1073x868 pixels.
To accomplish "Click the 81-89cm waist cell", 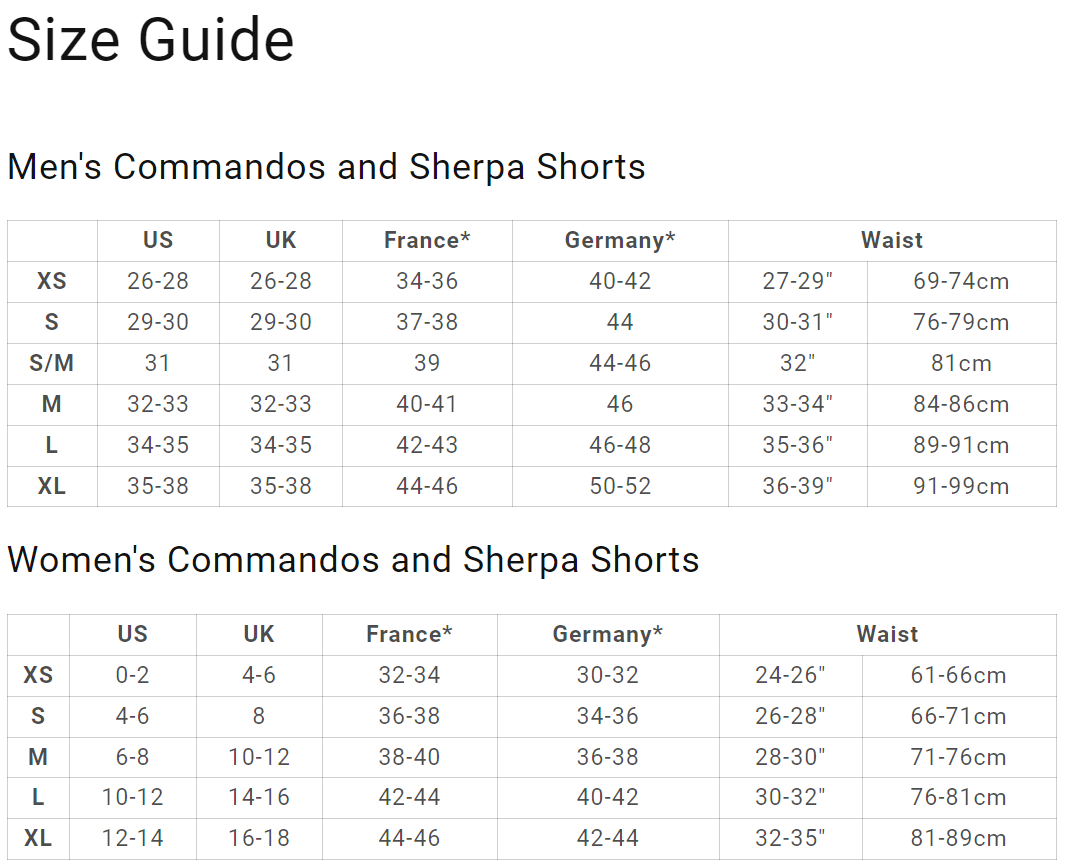I will point(958,838).
